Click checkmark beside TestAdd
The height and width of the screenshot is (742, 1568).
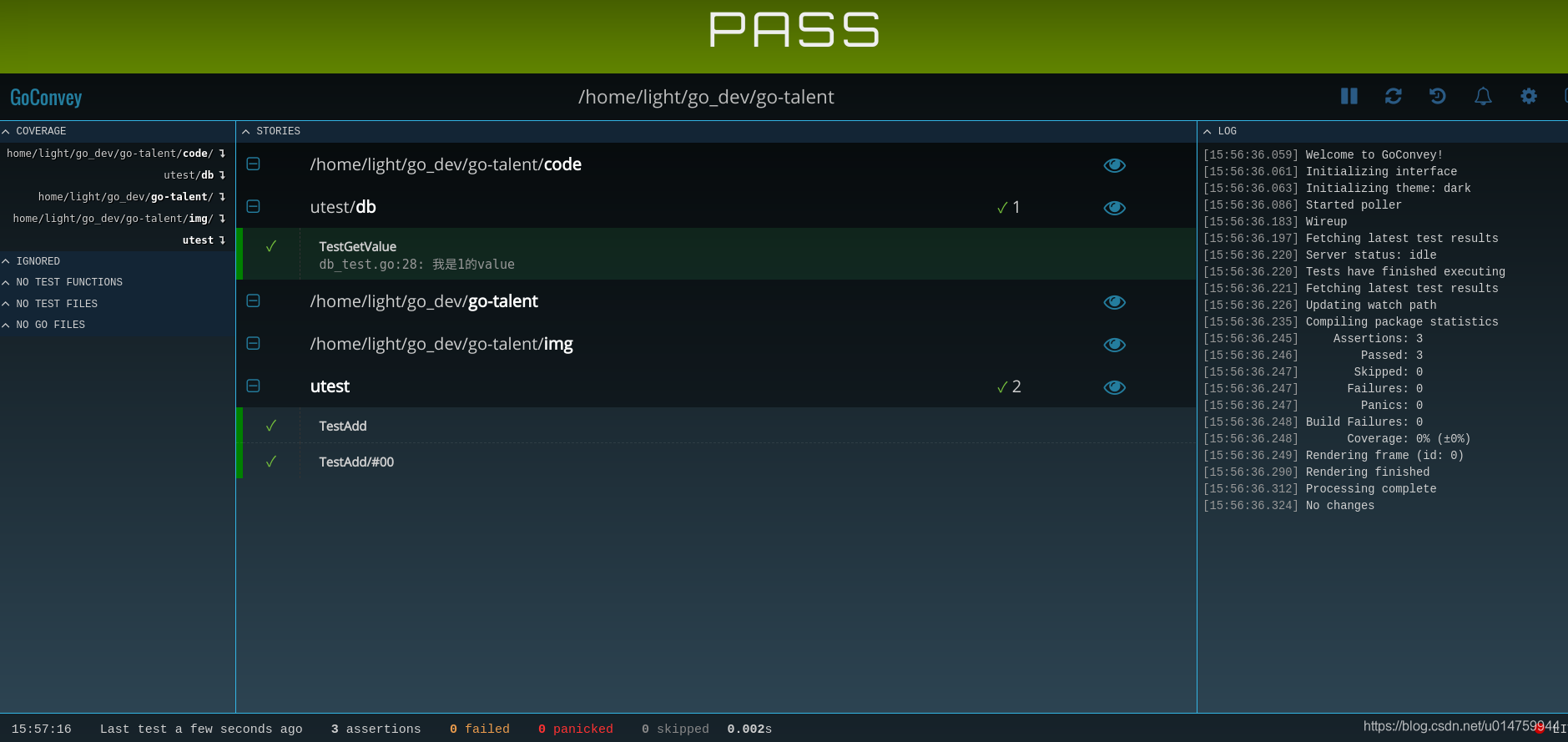point(271,426)
